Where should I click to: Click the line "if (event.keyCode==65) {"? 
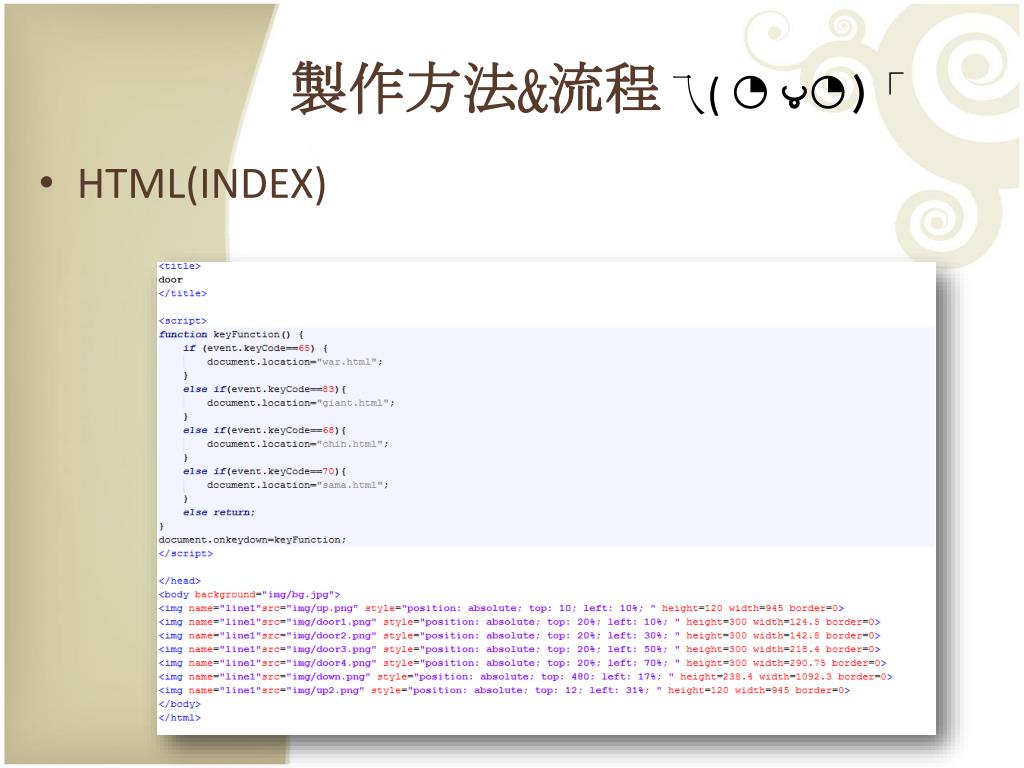(x=255, y=348)
